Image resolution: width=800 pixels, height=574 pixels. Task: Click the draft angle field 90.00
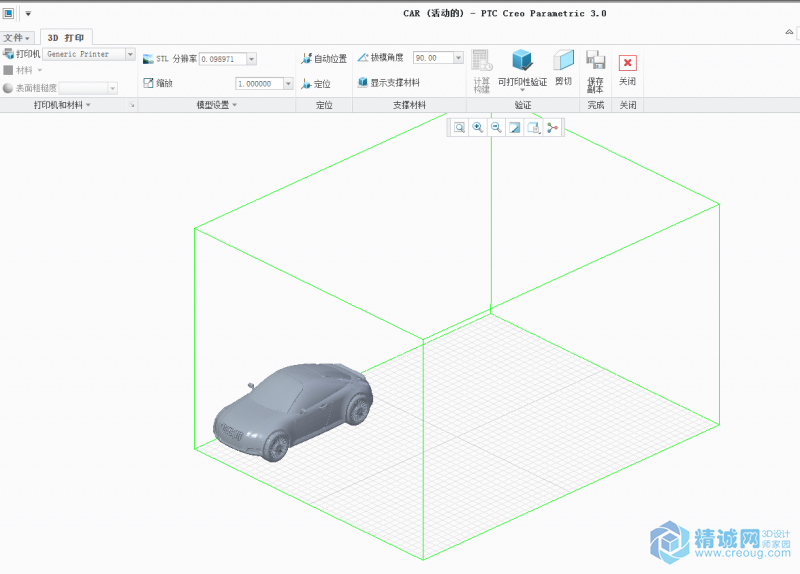(433, 58)
